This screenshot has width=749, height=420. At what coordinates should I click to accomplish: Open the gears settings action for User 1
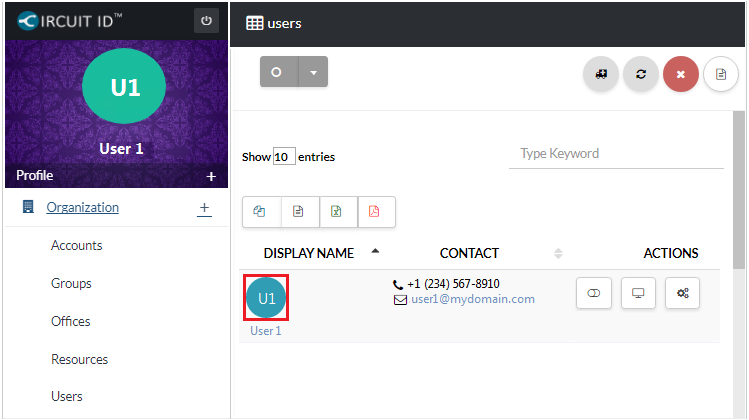pos(682,293)
